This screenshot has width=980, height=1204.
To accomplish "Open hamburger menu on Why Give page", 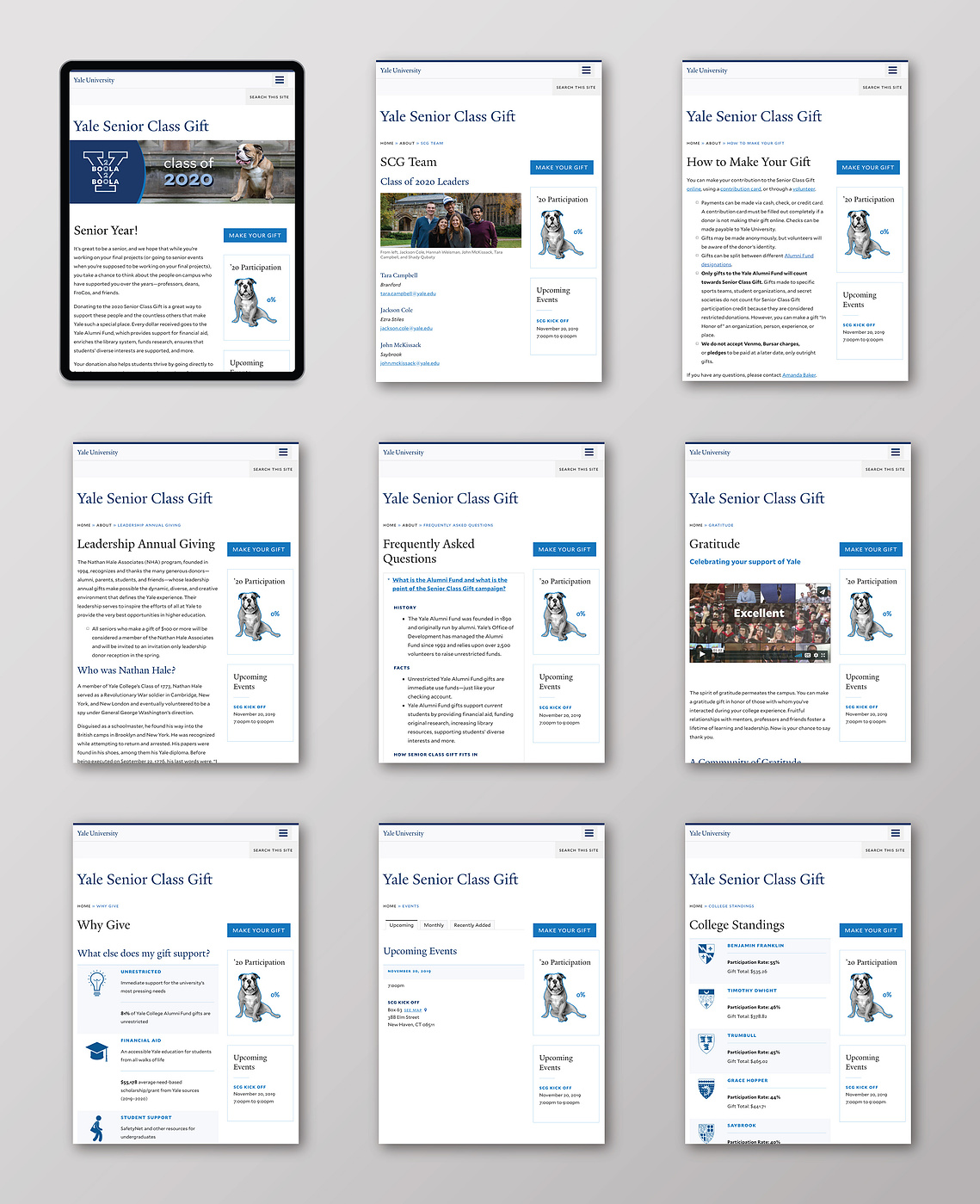I will click(283, 833).
